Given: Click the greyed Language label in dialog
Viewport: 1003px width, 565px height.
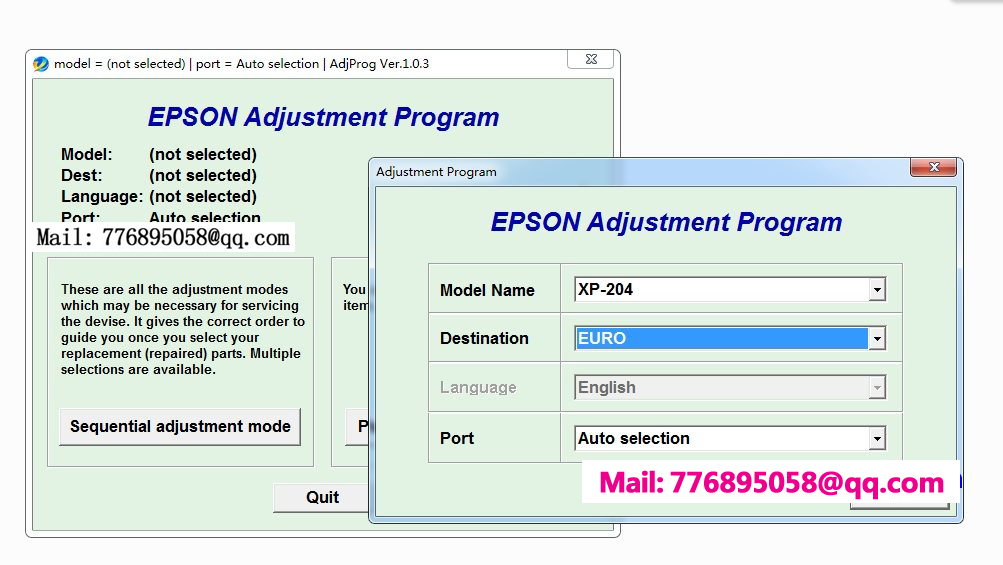Looking at the screenshot, I should pos(478,388).
